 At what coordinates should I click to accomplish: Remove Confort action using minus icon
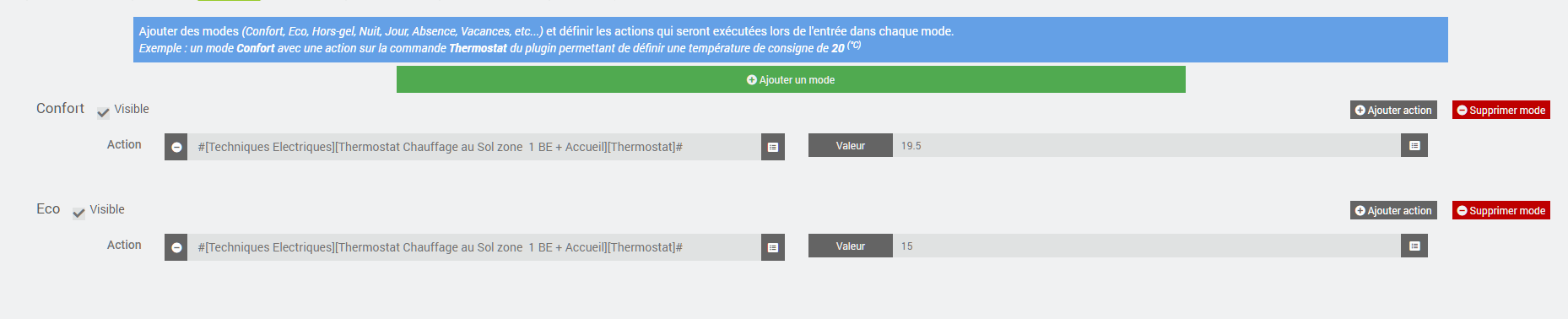tap(176, 147)
